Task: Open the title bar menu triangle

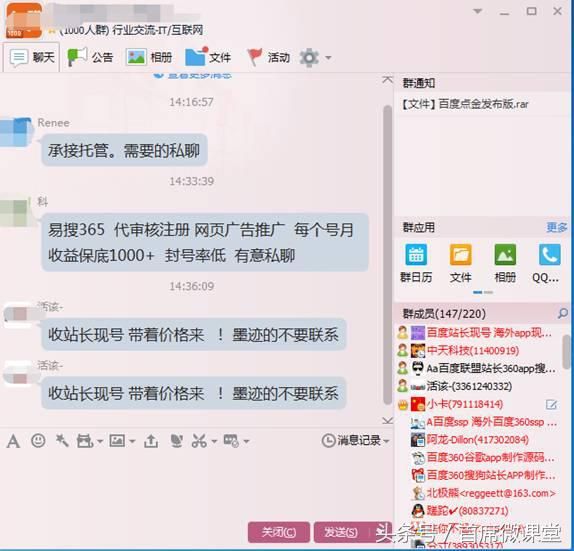Action: (478, 11)
